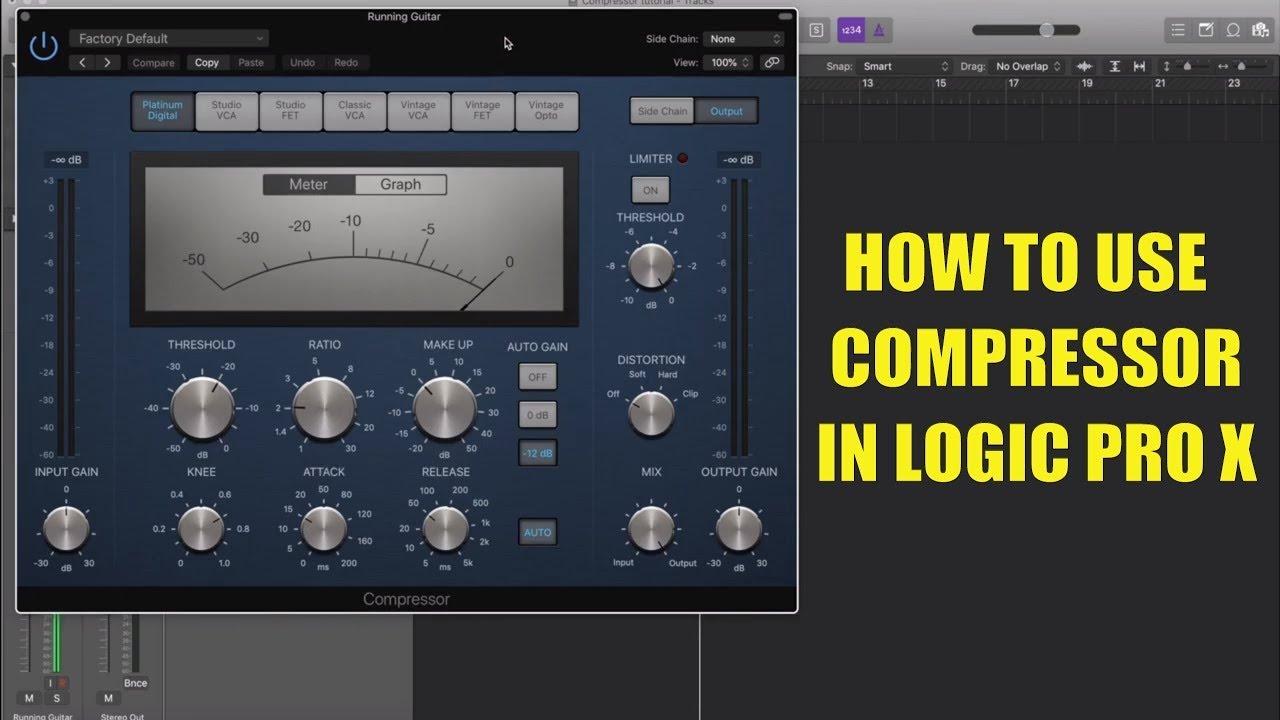Click the vertical zoom slider

coord(1187,66)
